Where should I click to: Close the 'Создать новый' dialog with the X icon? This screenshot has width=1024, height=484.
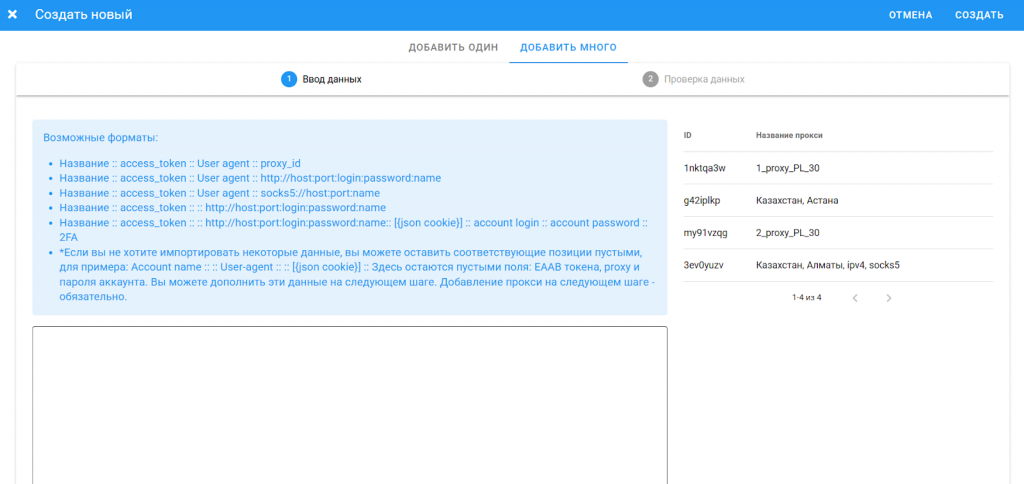[13, 15]
